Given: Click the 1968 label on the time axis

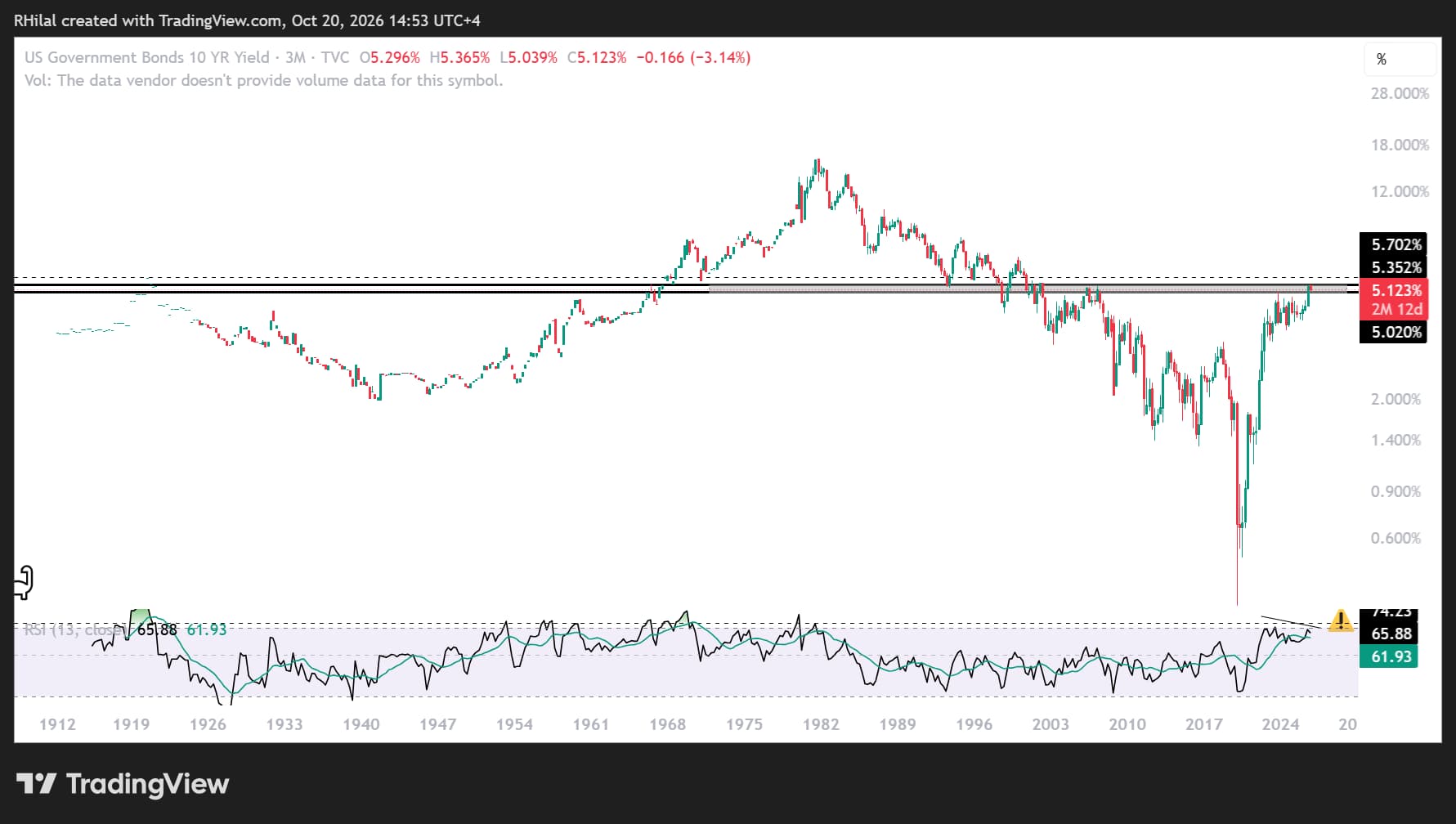Looking at the screenshot, I should point(667,724).
